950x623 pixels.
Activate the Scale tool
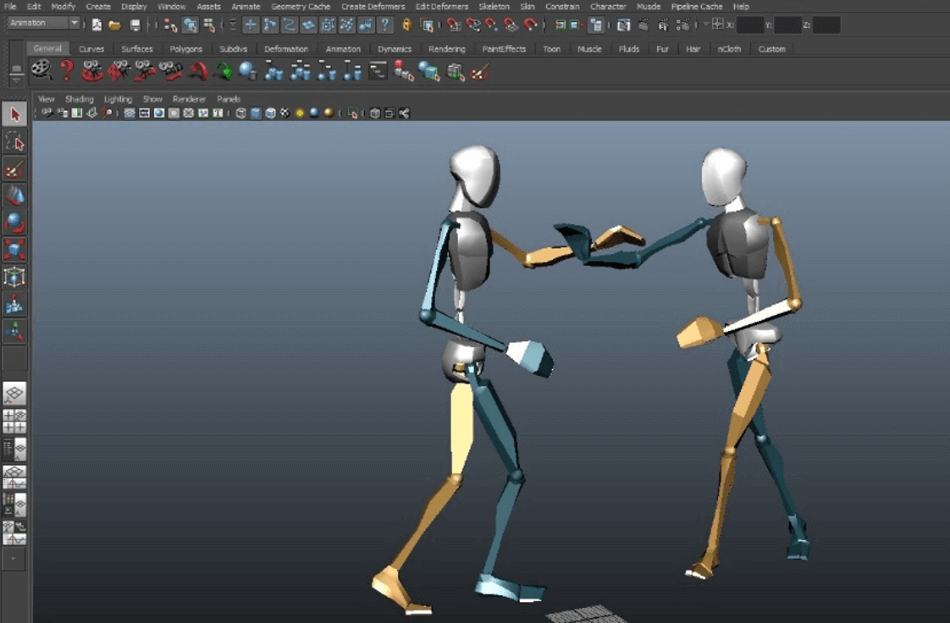click(13, 249)
